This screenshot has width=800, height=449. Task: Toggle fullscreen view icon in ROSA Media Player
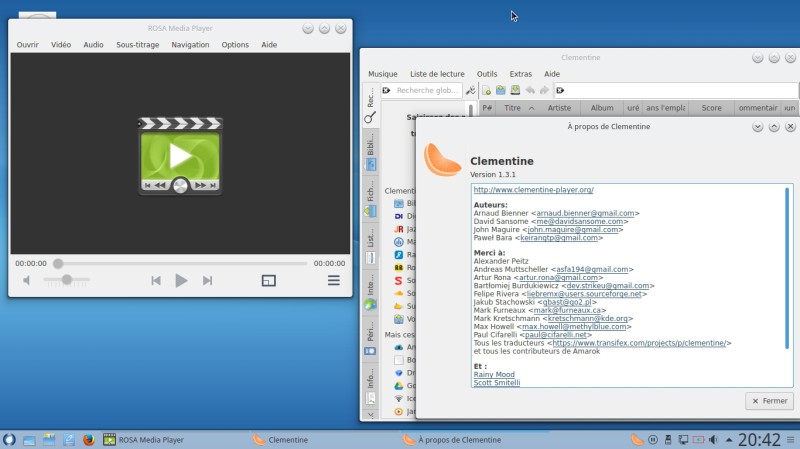(268, 280)
